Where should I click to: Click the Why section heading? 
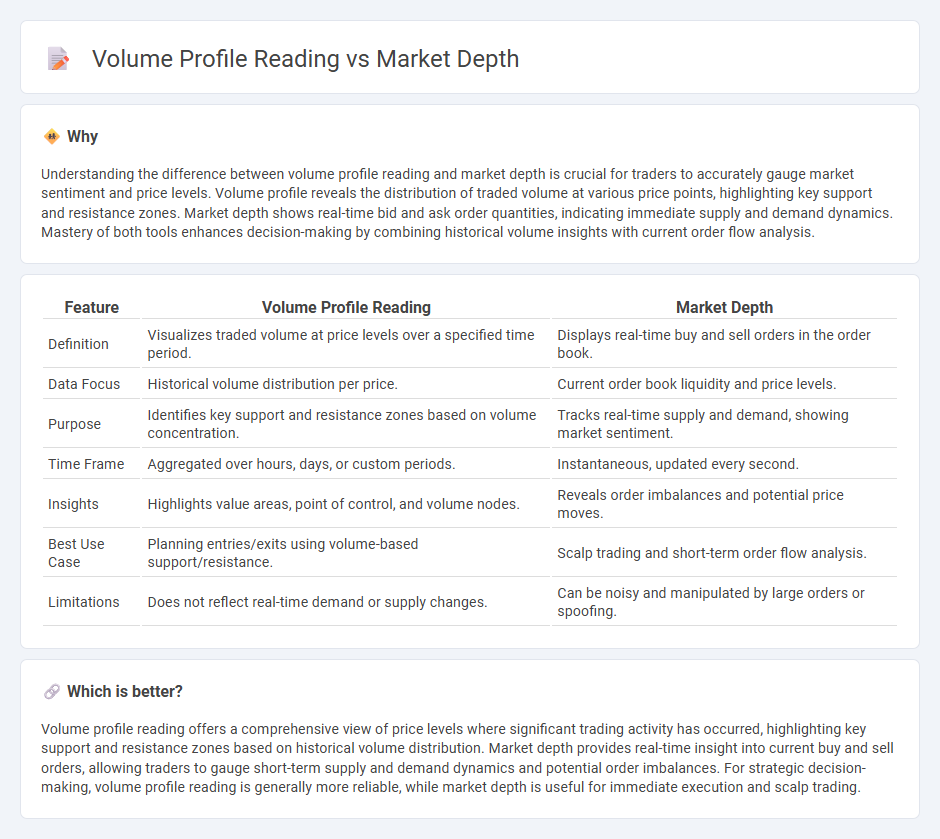pos(82,137)
